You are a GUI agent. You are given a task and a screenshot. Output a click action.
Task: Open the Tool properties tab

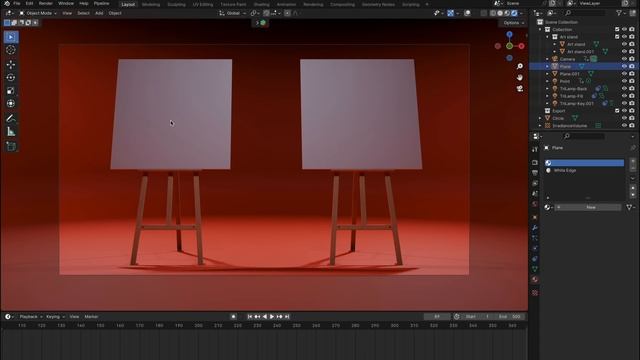[535, 150]
